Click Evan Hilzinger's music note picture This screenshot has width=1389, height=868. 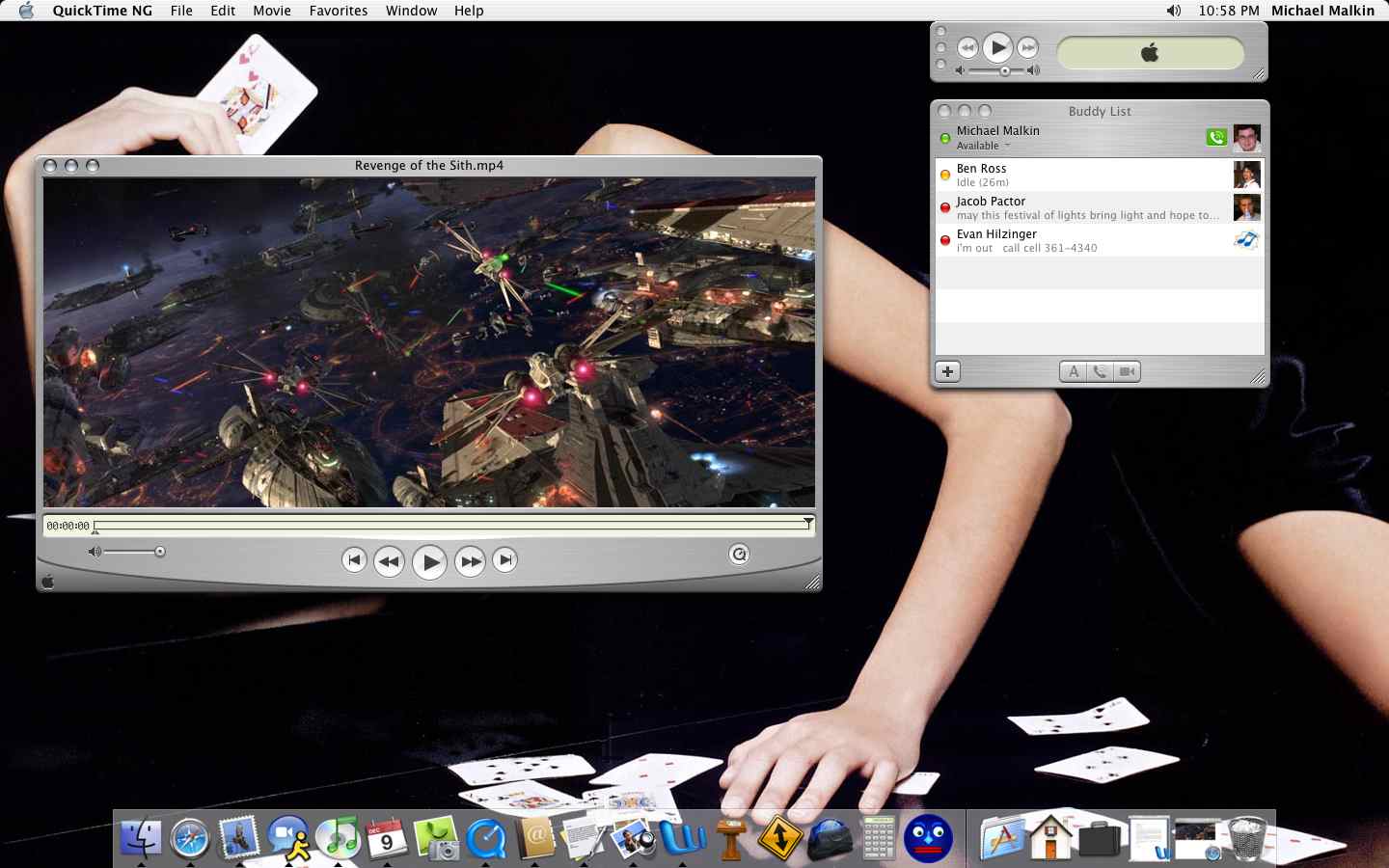(x=1246, y=240)
